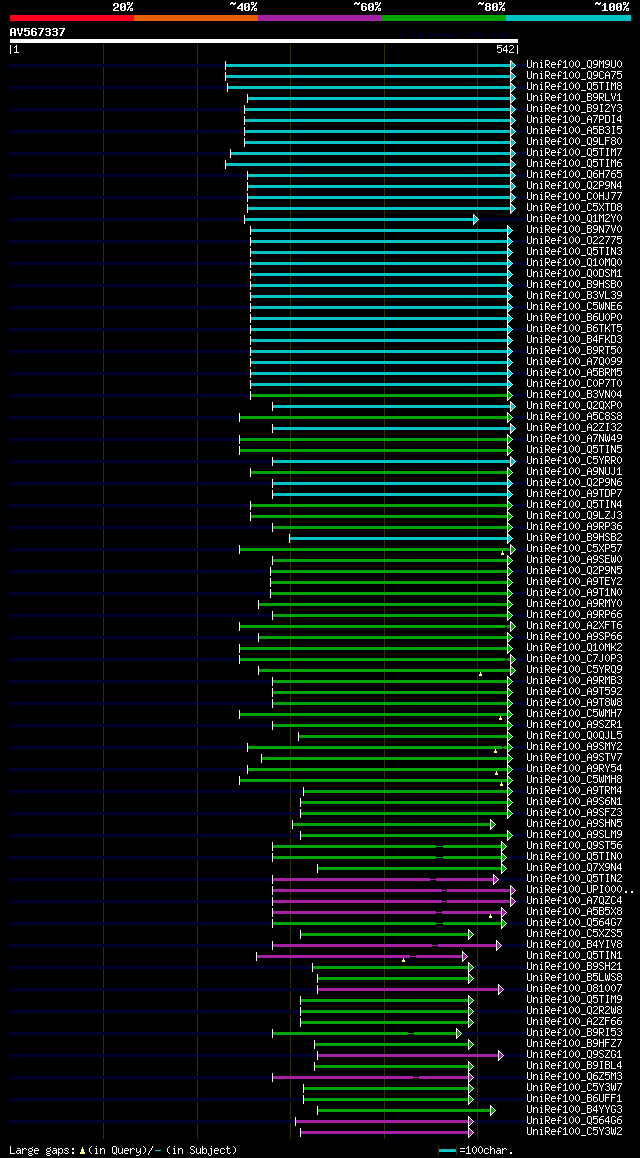640x1158 pixels.
Task: Click the purple ~60% identity legend segment
Action: click(320, 17)
